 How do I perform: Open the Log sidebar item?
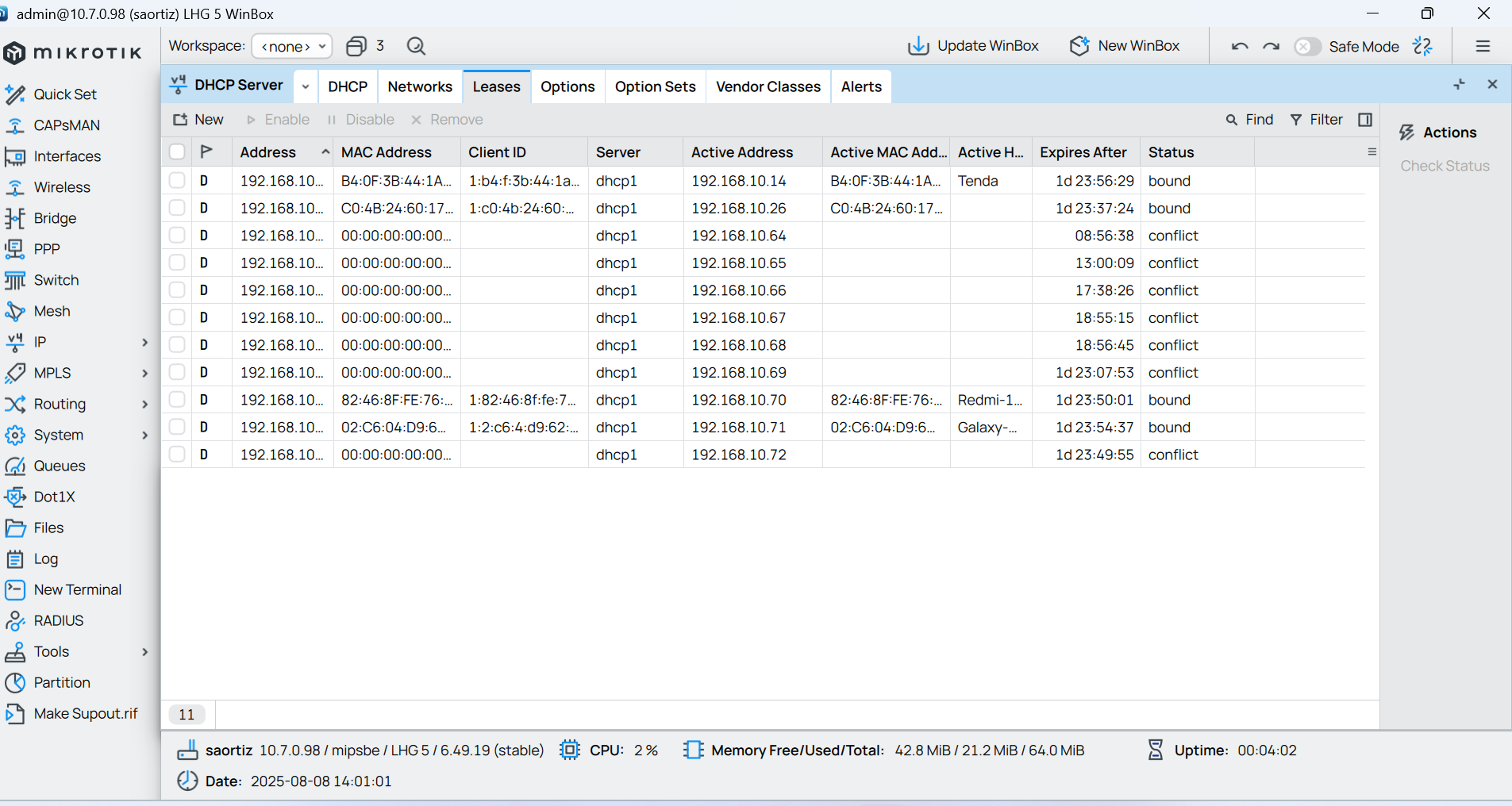point(45,558)
